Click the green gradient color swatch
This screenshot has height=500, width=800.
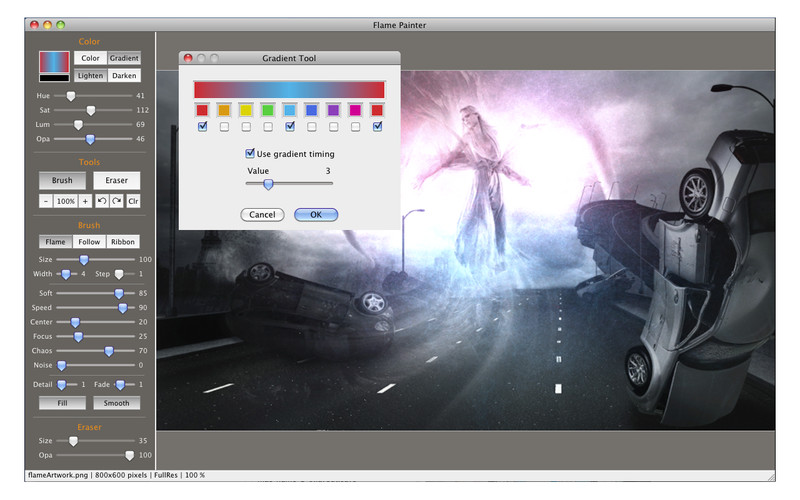pos(268,110)
